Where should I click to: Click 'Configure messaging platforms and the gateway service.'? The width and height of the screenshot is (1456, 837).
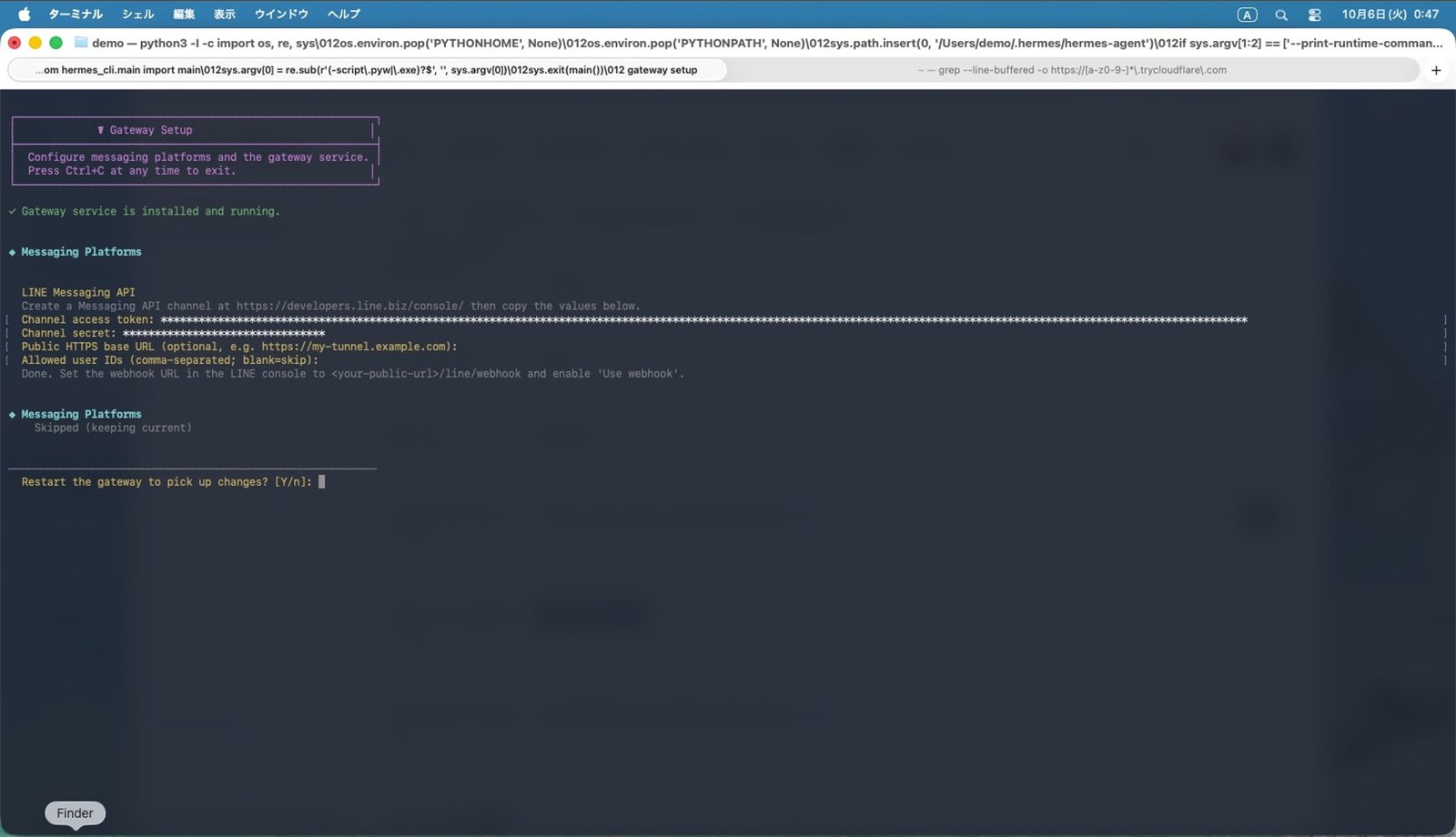pos(198,156)
